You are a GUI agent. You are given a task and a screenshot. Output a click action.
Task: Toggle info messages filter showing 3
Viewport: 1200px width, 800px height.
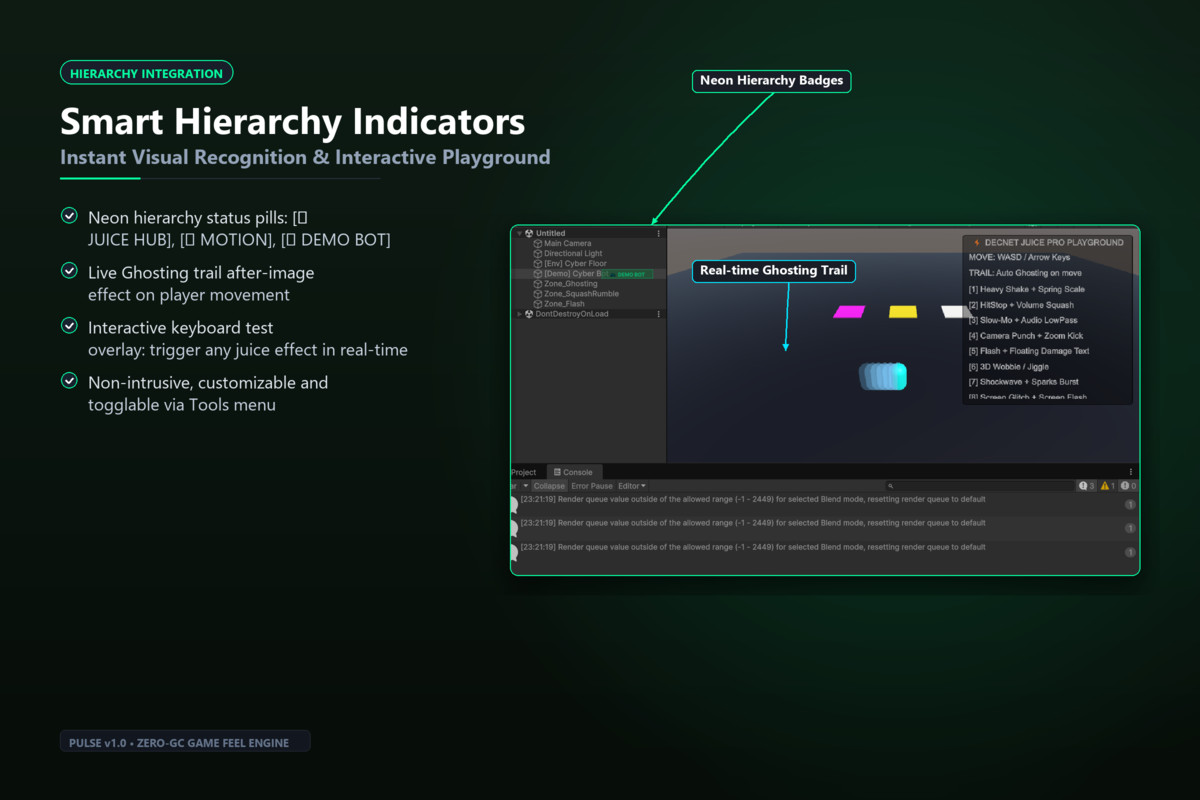coord(1086,486)
